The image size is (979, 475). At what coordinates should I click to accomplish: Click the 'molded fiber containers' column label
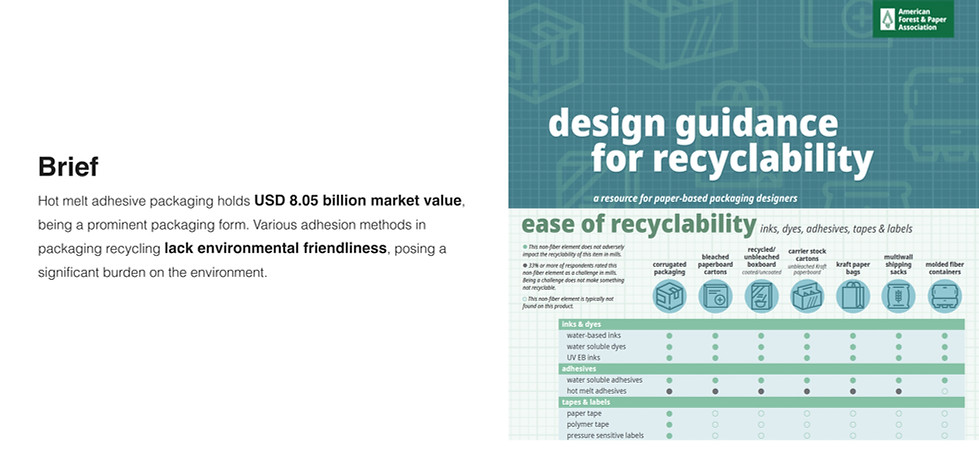pos(945,268)
